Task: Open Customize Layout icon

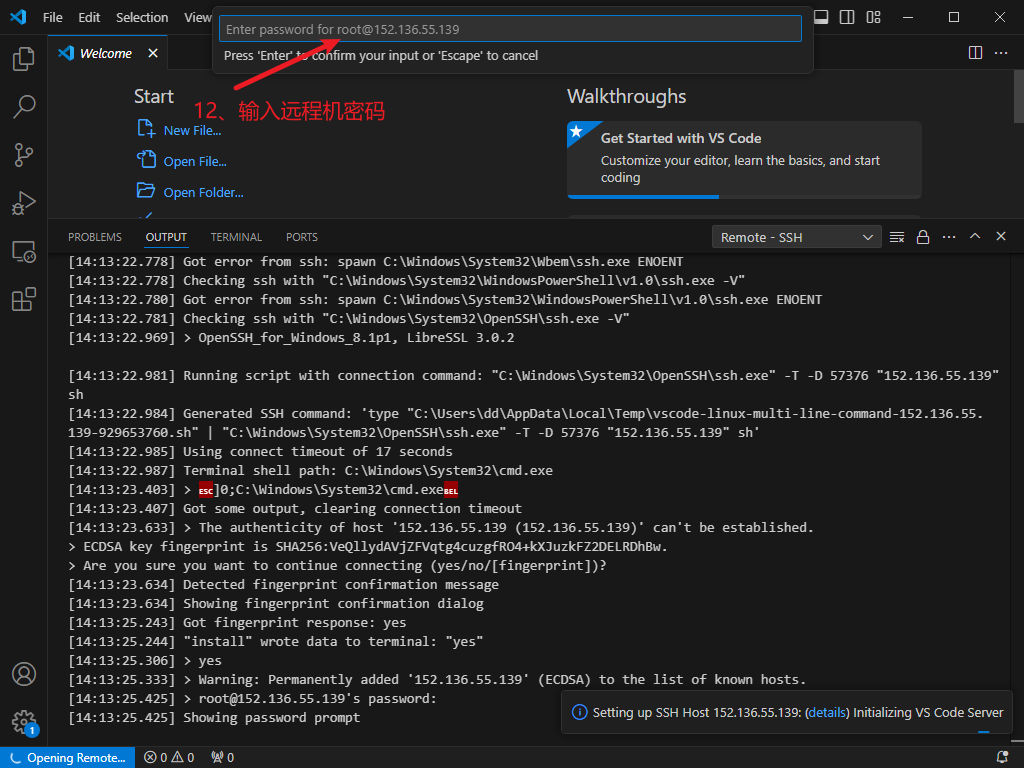Action: point(873,17)
